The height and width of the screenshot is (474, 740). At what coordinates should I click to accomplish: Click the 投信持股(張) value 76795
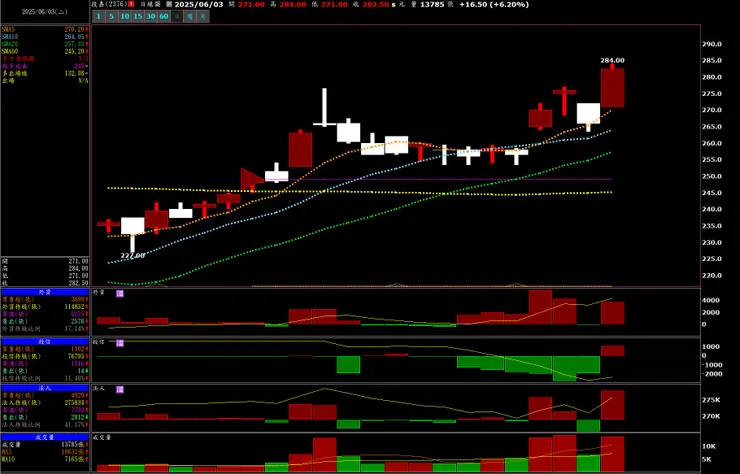75,356
